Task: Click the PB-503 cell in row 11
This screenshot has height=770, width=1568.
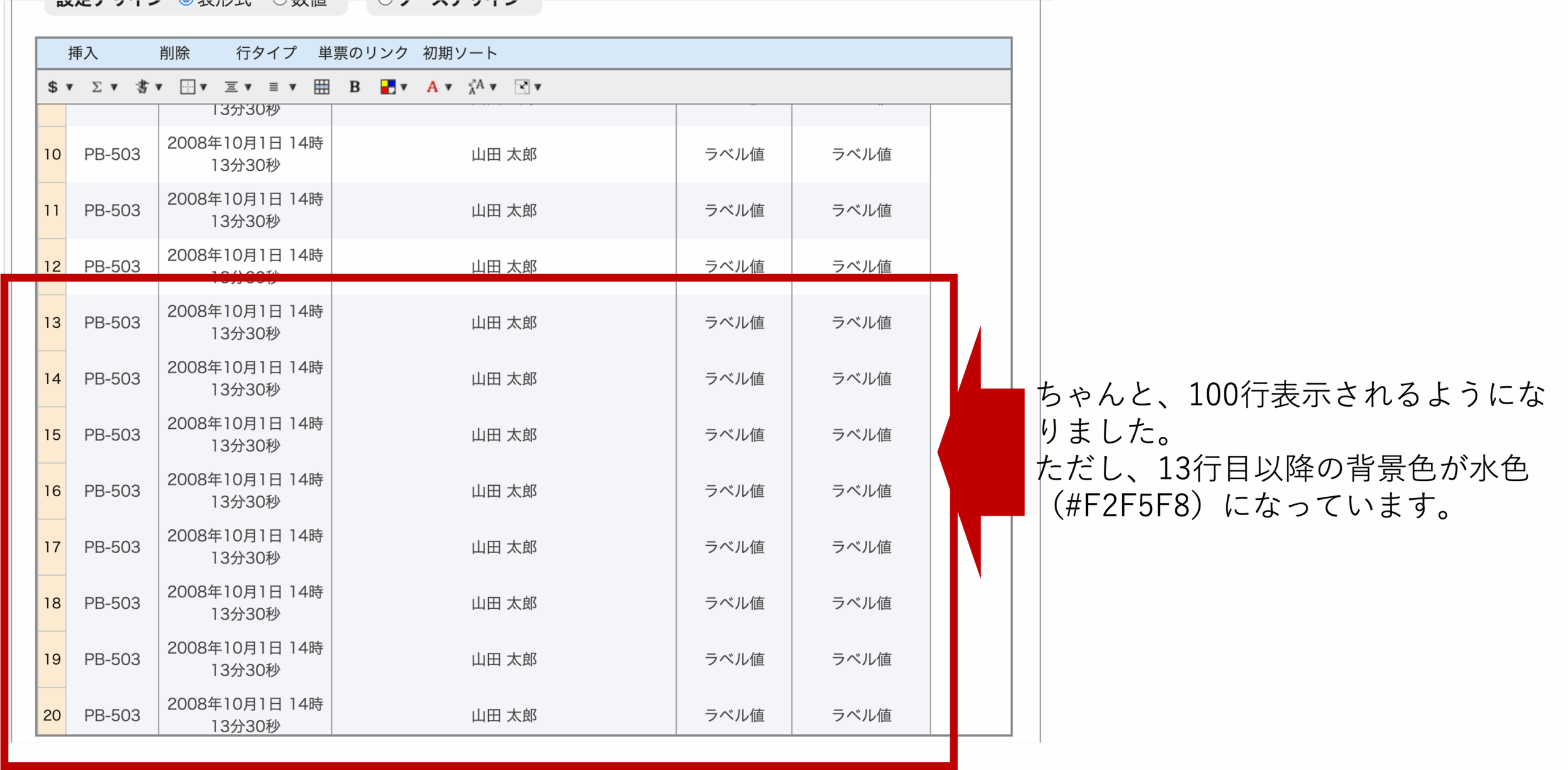Action: (x=112, y=211)
